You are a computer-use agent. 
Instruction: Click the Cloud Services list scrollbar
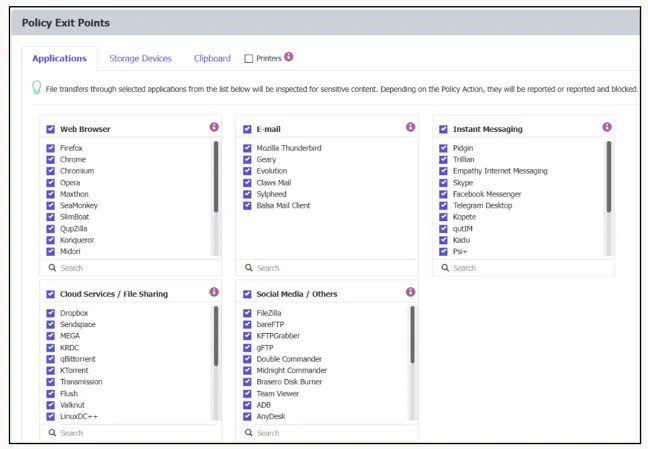click(216, 336)
